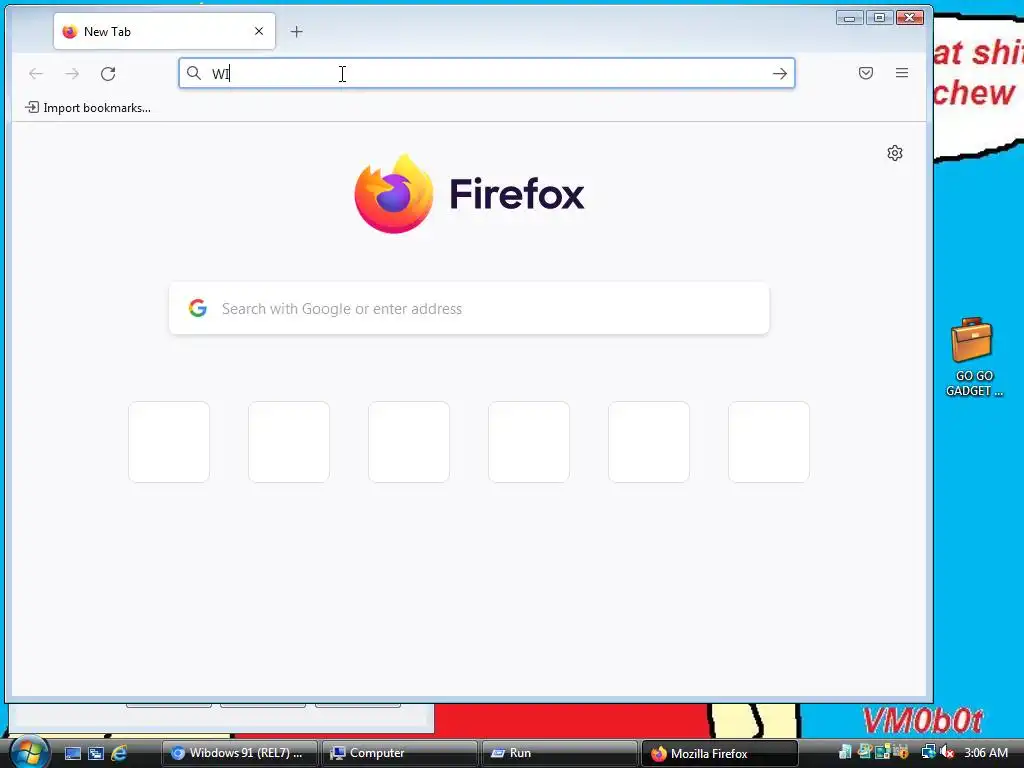Click the Google G logo in search box
1024x768 pixels.
click(198, 308)
